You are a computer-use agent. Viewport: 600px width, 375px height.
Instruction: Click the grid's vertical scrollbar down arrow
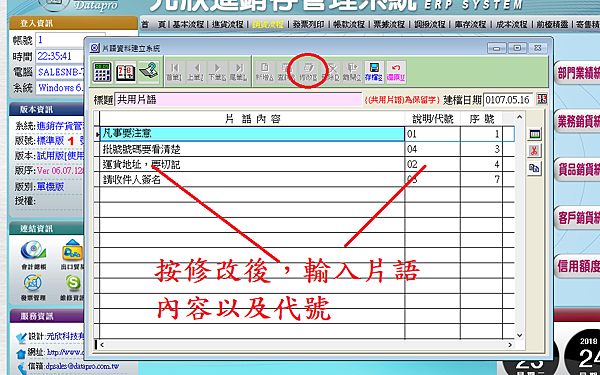519,335
